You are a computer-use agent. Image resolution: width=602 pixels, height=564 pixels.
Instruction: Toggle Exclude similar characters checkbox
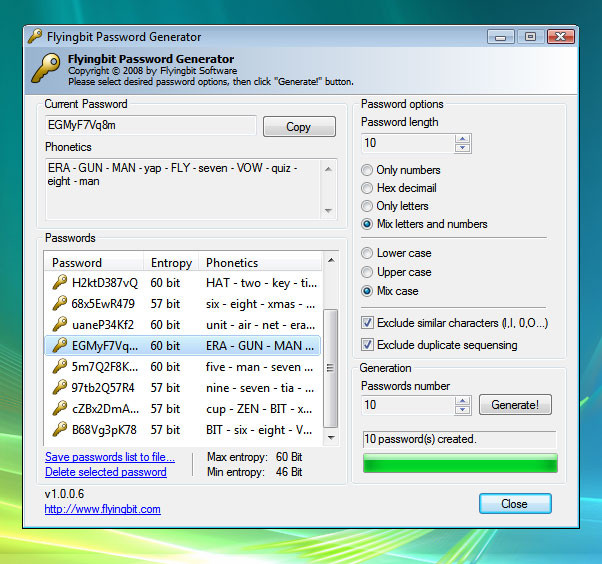(367, 323)
